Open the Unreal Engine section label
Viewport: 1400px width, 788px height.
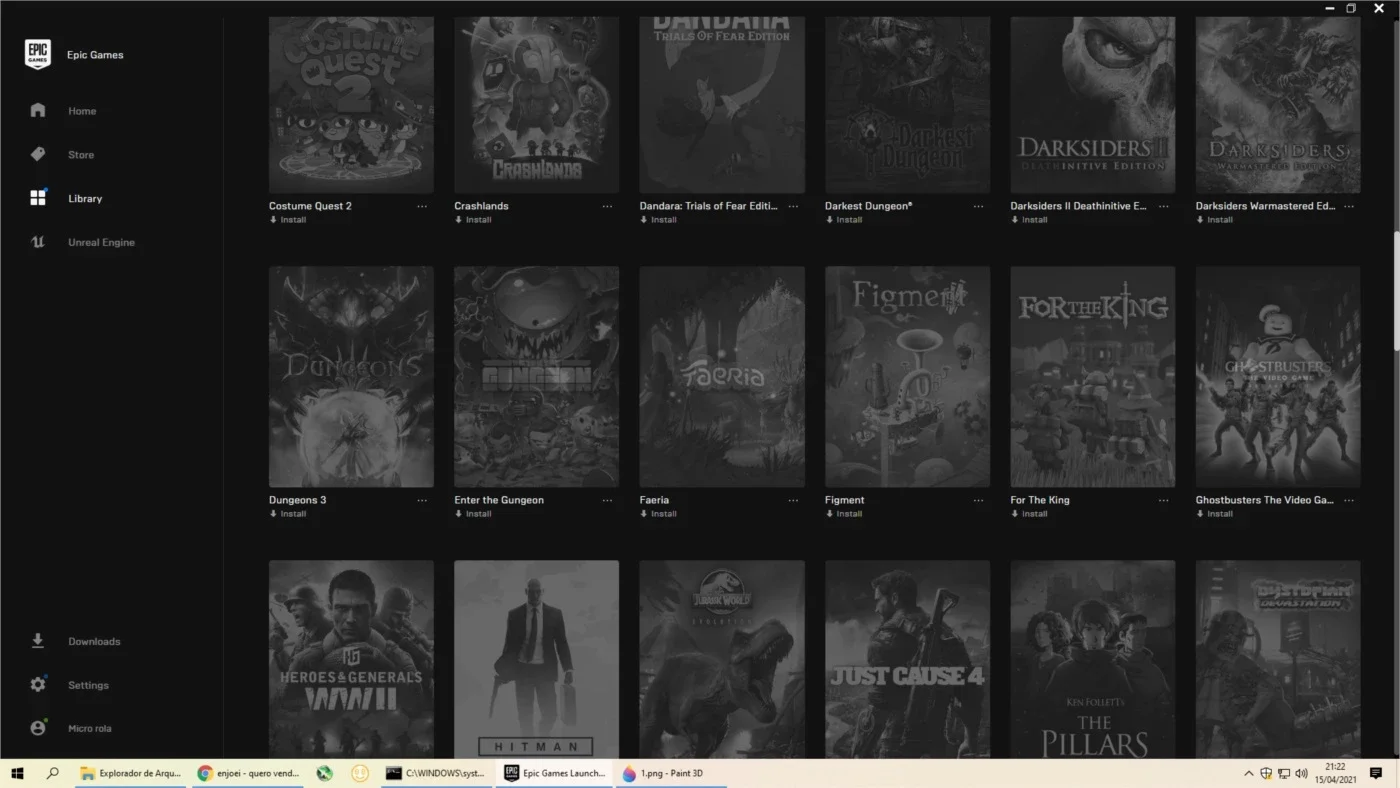click(101, 243)
